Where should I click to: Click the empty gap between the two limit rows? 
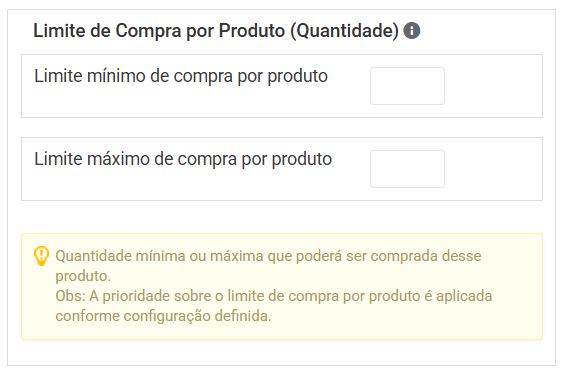click(x=282, y=127)
